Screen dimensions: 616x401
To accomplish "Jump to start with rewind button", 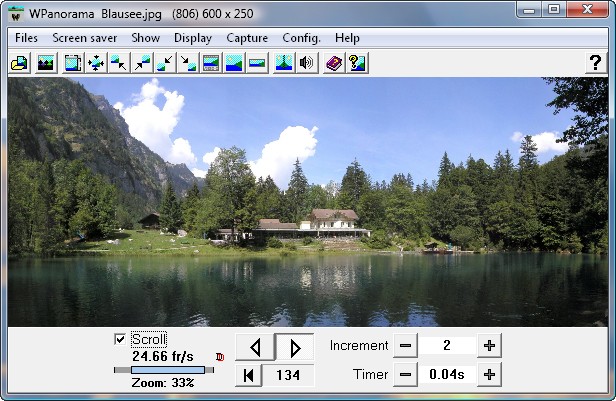I will (x=248, y=375).
